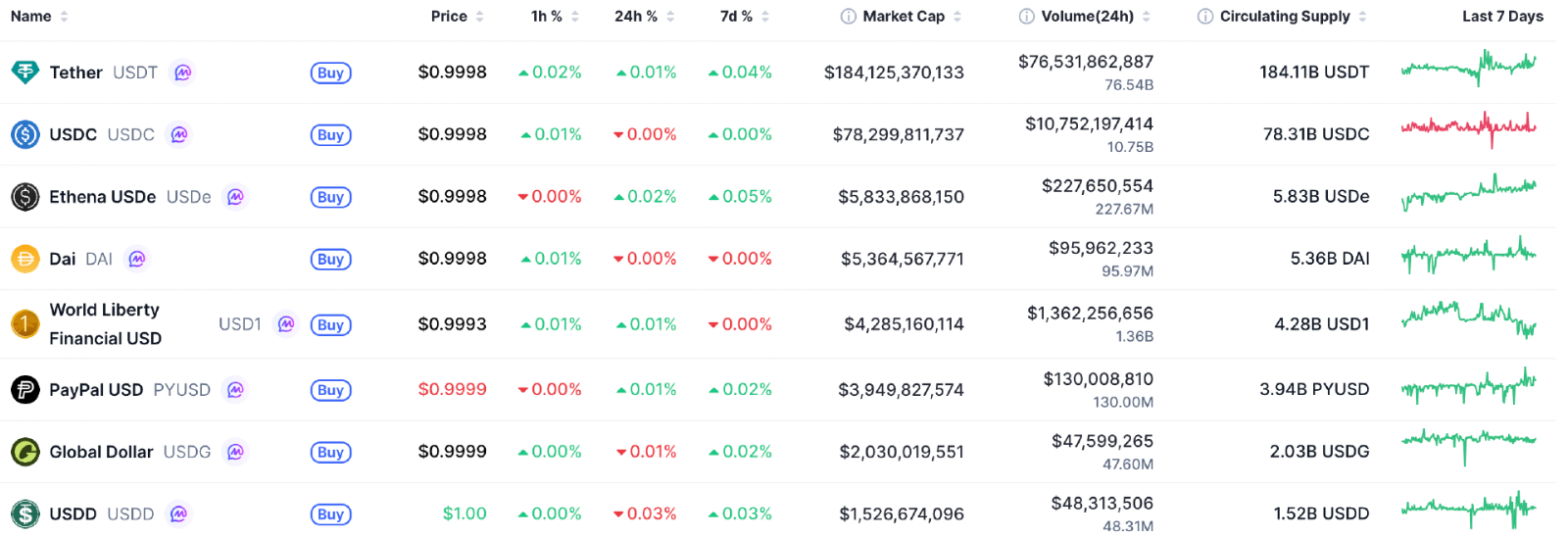Click the purple badge icon beside USDT
This screenshot has height=537, width=1568.
tap(182, 73)
